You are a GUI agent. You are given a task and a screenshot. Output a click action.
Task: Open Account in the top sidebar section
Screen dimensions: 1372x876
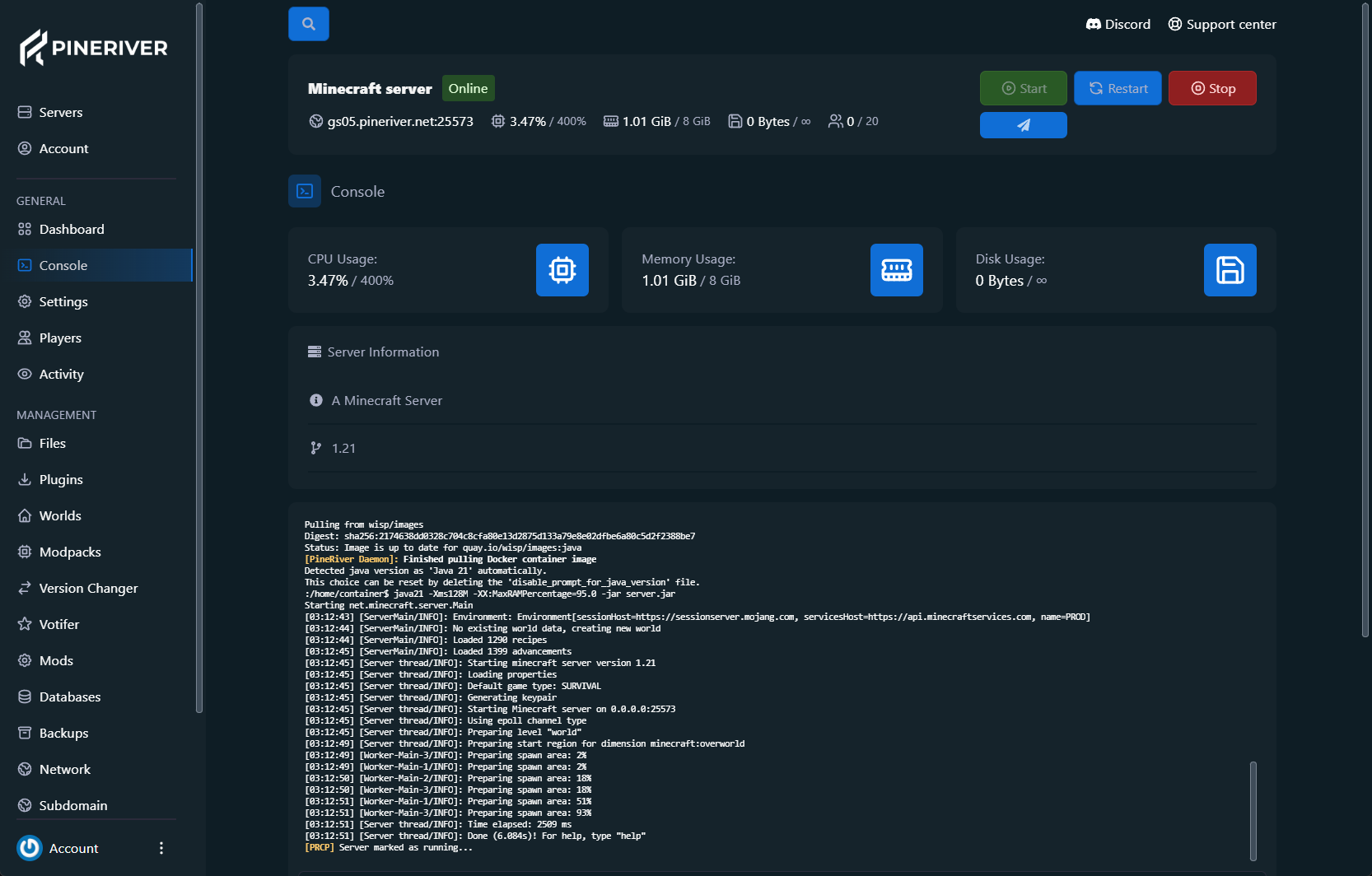(96, 148)
